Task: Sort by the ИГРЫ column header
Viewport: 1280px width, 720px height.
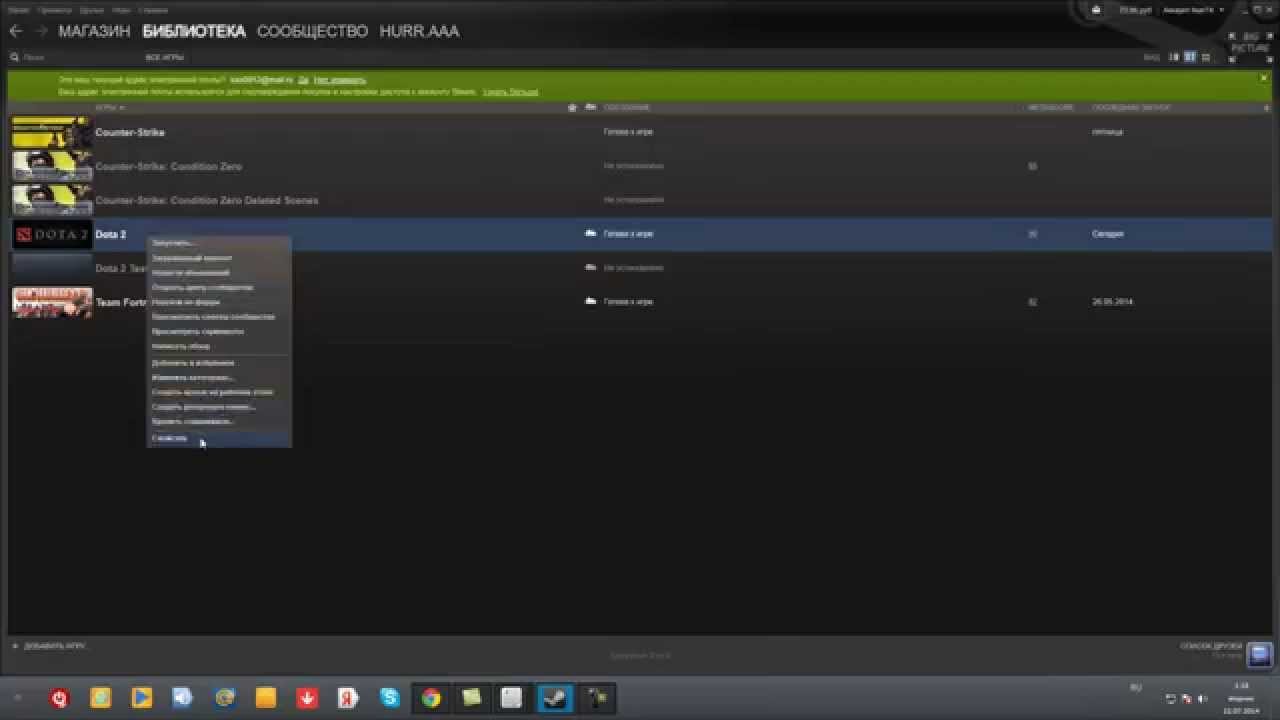Action: (109, 107)
